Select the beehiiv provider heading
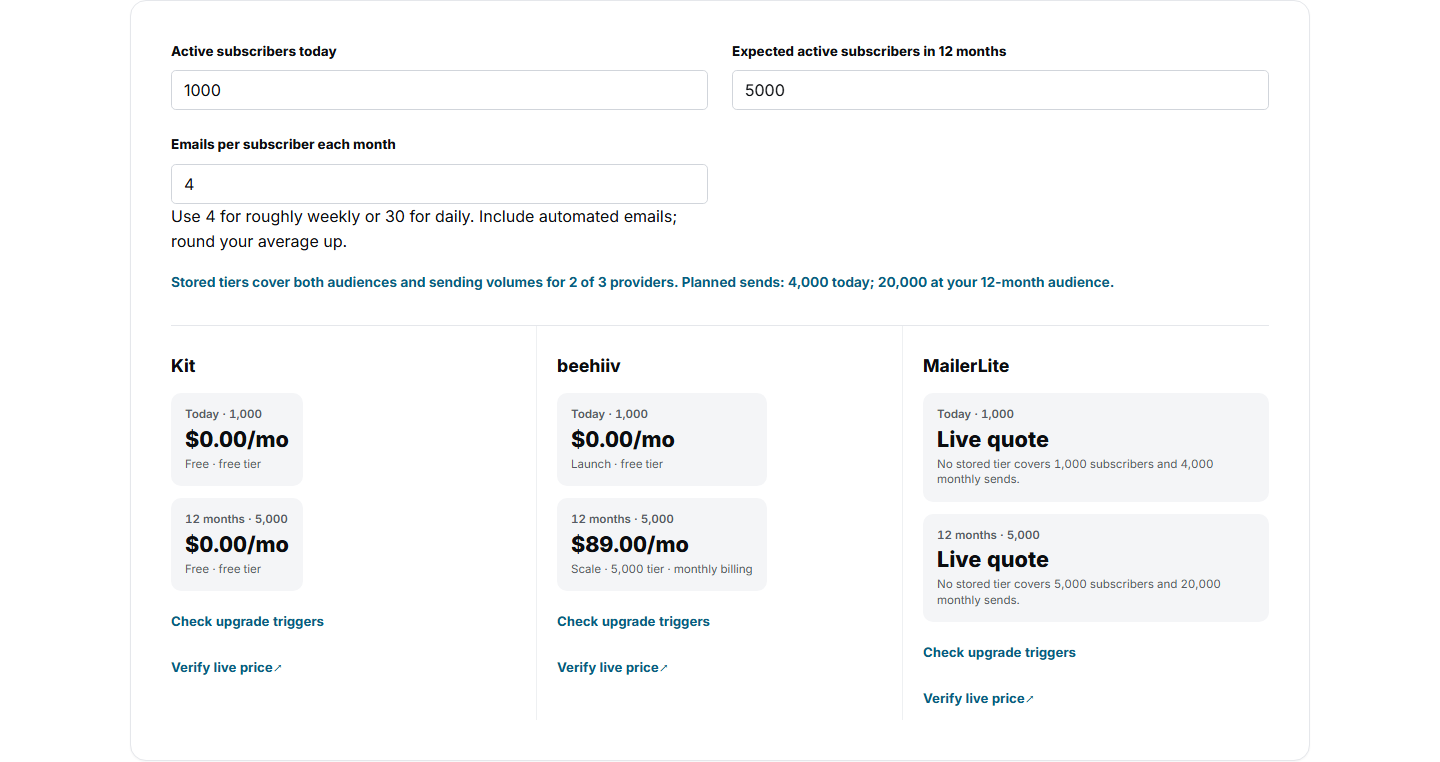1440x762 pixels. click(589, 366)
